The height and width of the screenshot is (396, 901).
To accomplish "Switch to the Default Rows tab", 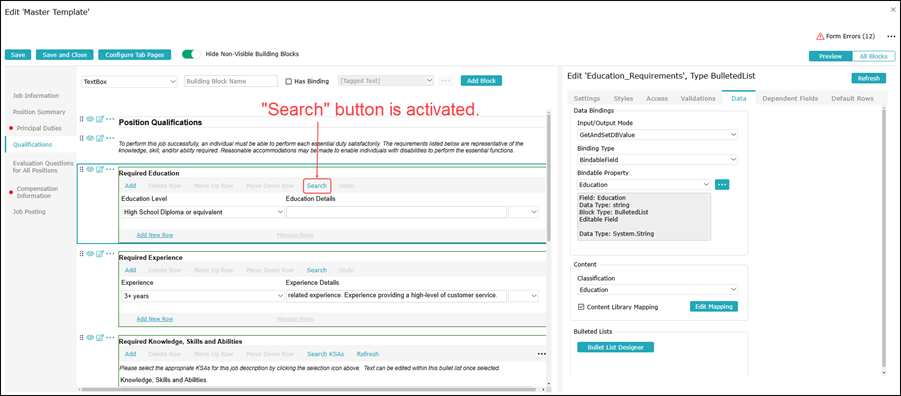I will tap(852, 98).
